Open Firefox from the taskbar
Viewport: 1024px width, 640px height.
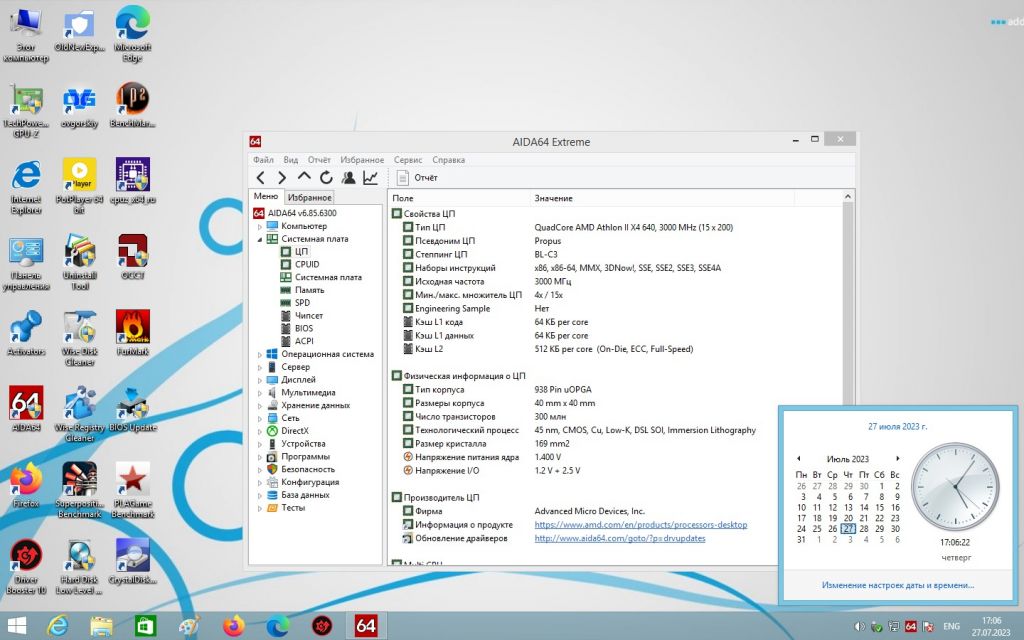tap(233, 626)
